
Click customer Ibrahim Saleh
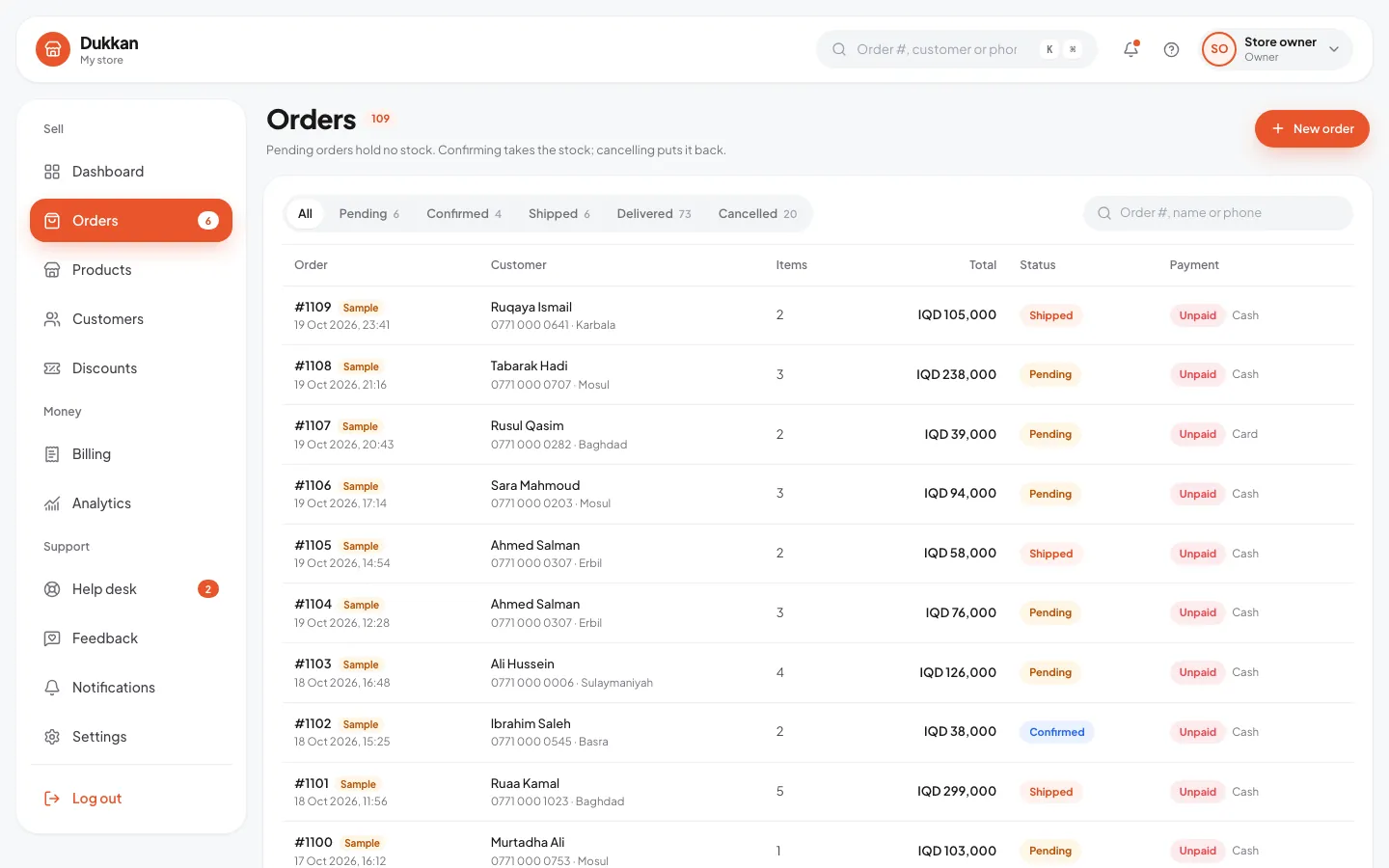point(531,724)
